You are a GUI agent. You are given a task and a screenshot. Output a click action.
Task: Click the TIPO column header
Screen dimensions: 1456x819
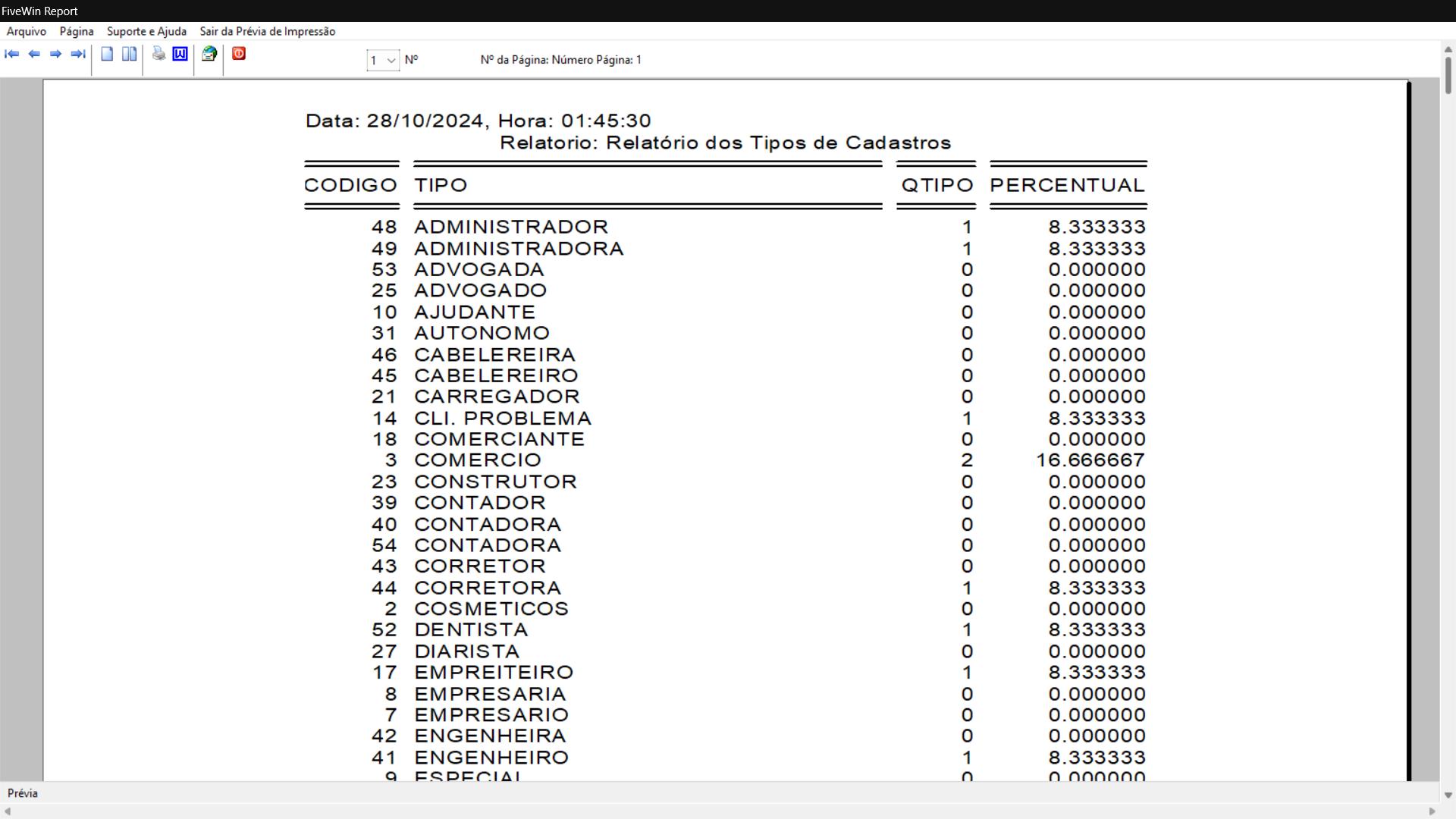[x=441, y=185]
